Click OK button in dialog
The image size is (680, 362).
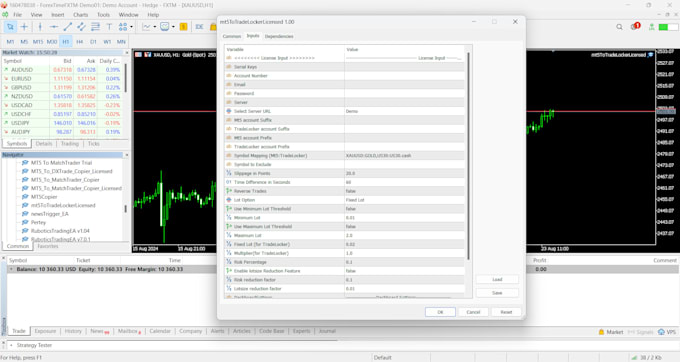coord(440,312)
